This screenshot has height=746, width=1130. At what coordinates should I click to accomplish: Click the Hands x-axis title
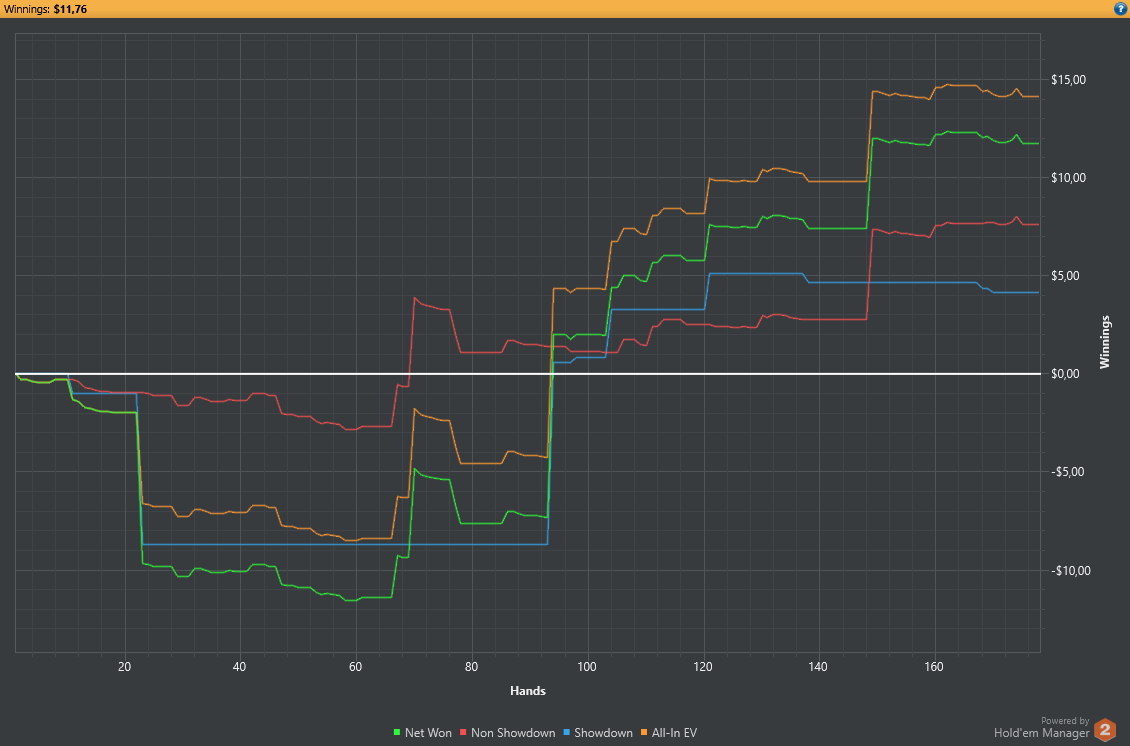pyautogui.click(x=528, y=691)
